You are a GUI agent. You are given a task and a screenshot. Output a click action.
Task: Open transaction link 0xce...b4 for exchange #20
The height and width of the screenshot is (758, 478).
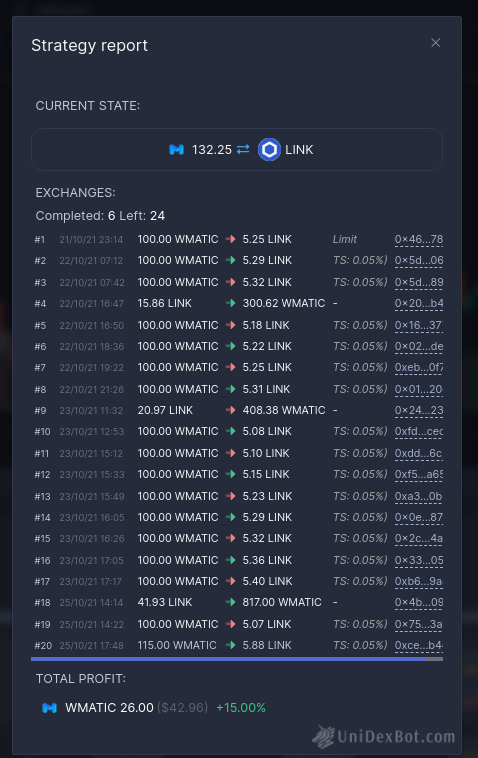(x=419, y=645)
